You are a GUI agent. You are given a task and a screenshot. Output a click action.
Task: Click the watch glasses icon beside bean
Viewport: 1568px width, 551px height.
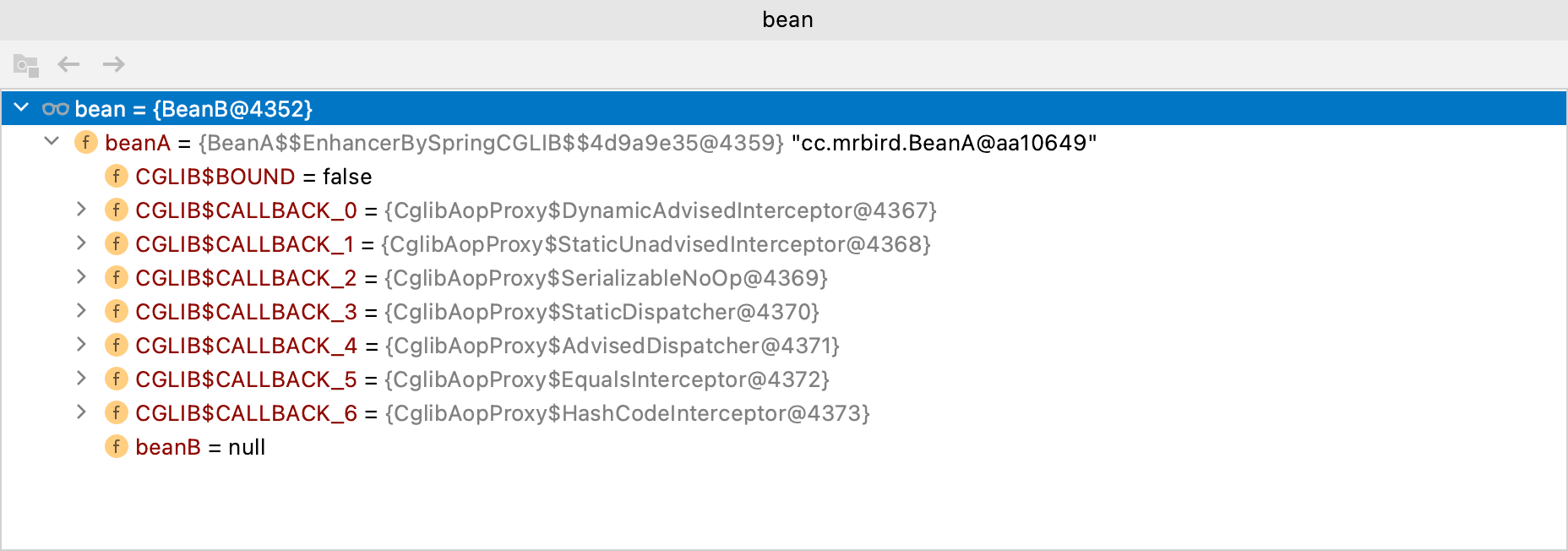coord(56,109)
